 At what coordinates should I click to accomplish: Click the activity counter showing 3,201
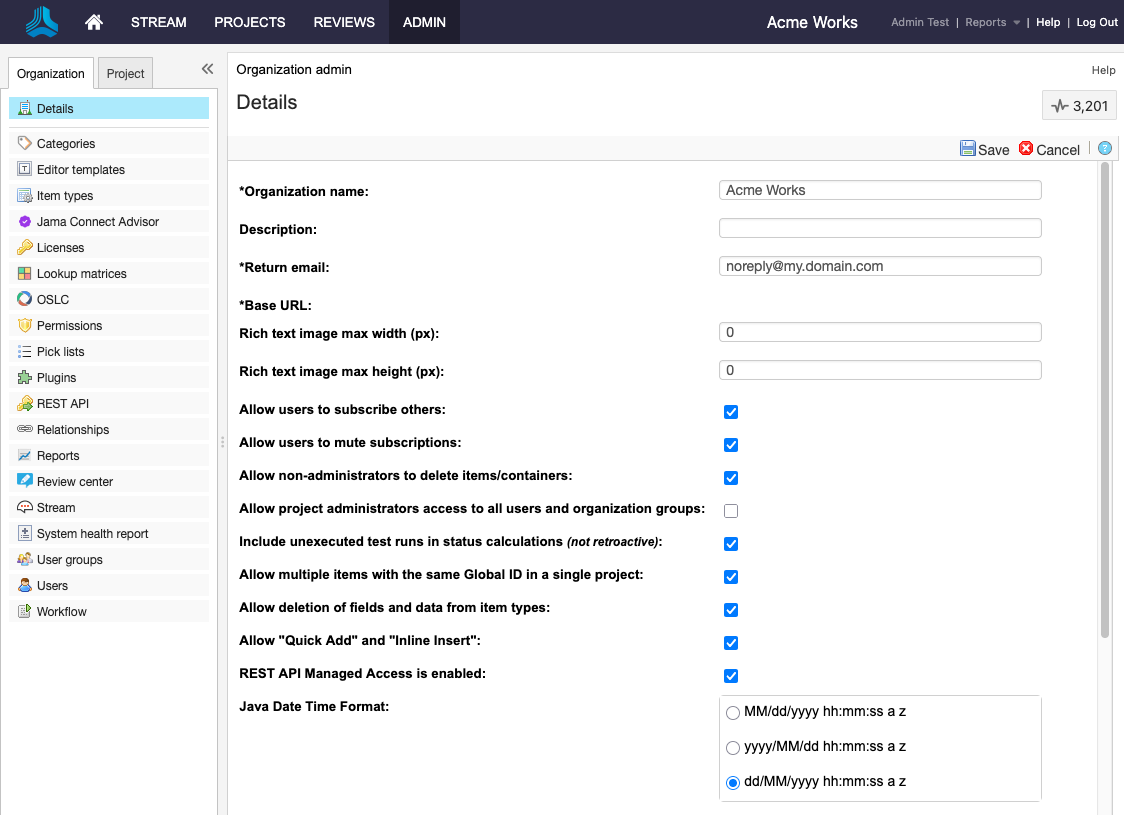point(1079,105)
